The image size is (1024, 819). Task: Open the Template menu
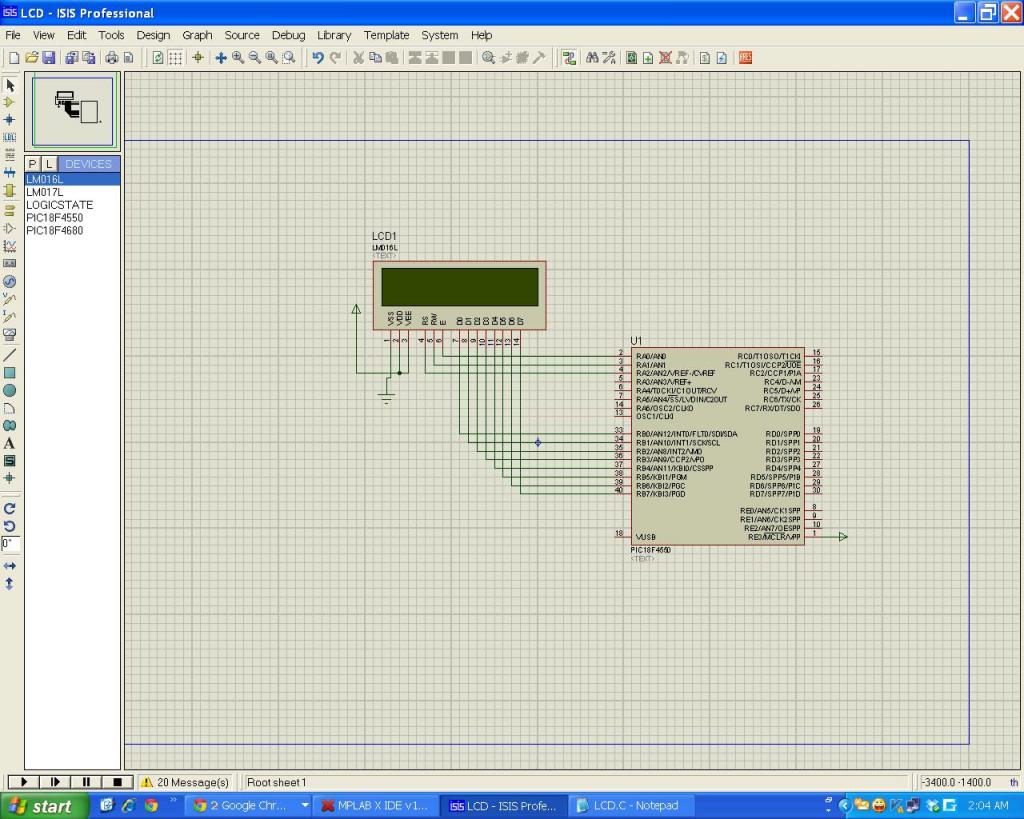click(386, 35)
